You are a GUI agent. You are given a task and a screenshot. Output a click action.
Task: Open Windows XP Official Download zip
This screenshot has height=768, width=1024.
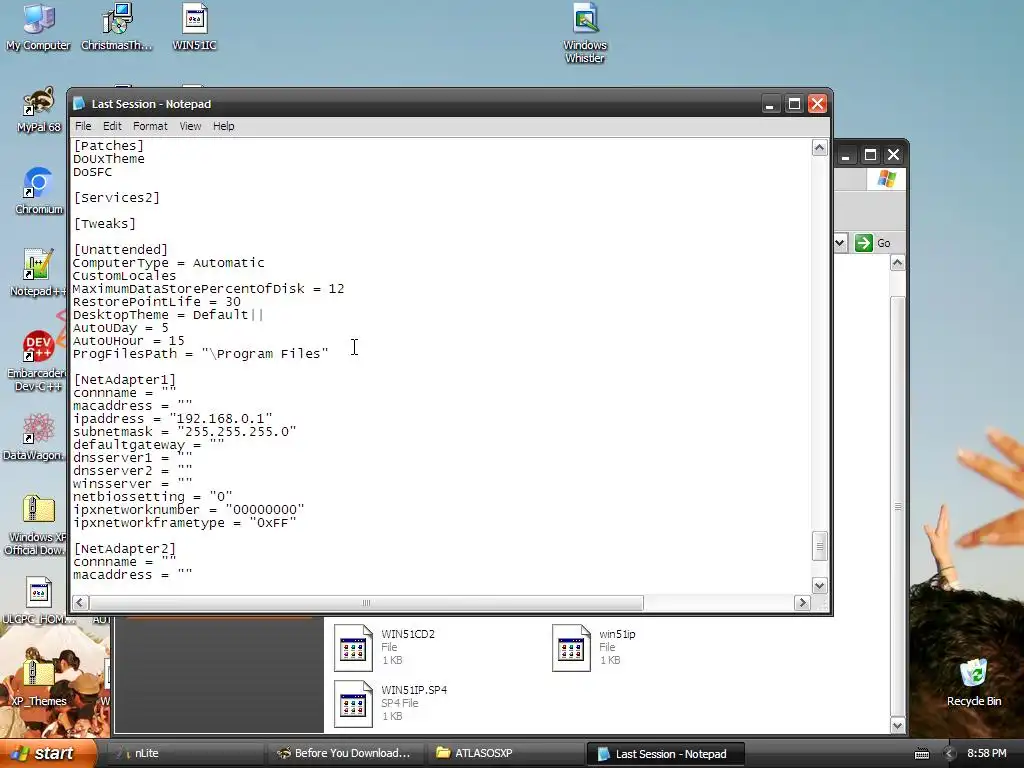[36, 525]
